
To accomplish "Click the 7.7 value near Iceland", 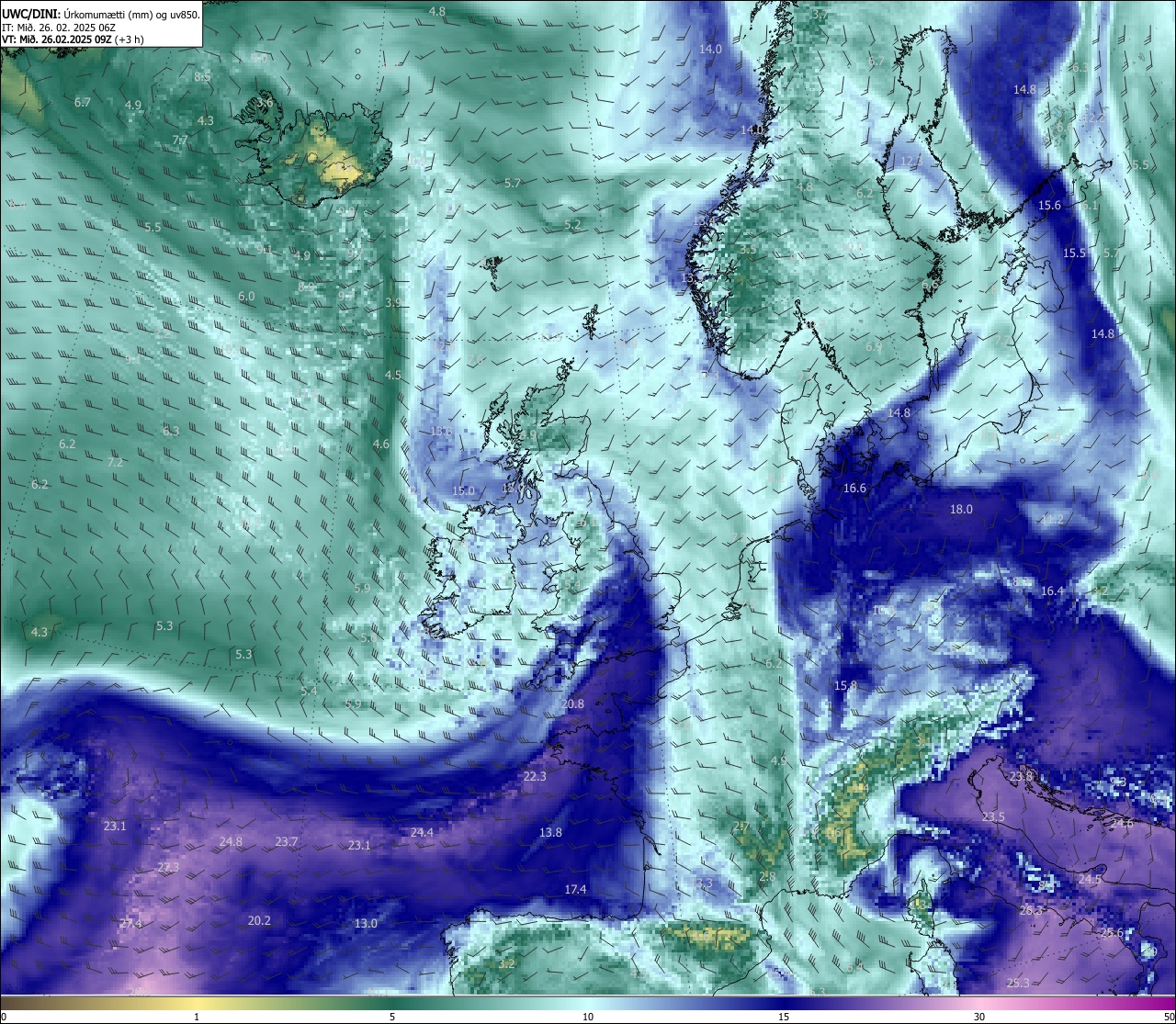I will pos(180,141).
